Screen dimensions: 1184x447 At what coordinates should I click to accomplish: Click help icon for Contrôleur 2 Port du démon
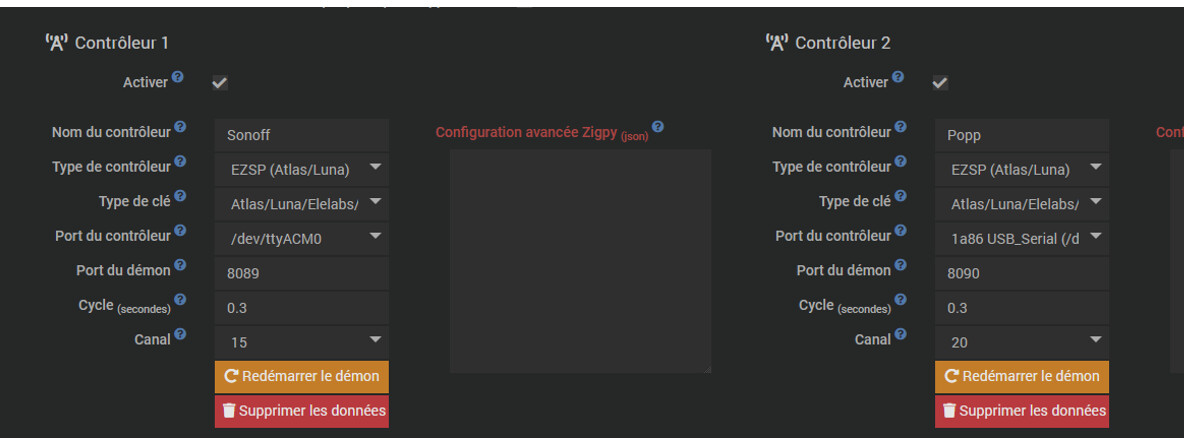coord(901,265)
